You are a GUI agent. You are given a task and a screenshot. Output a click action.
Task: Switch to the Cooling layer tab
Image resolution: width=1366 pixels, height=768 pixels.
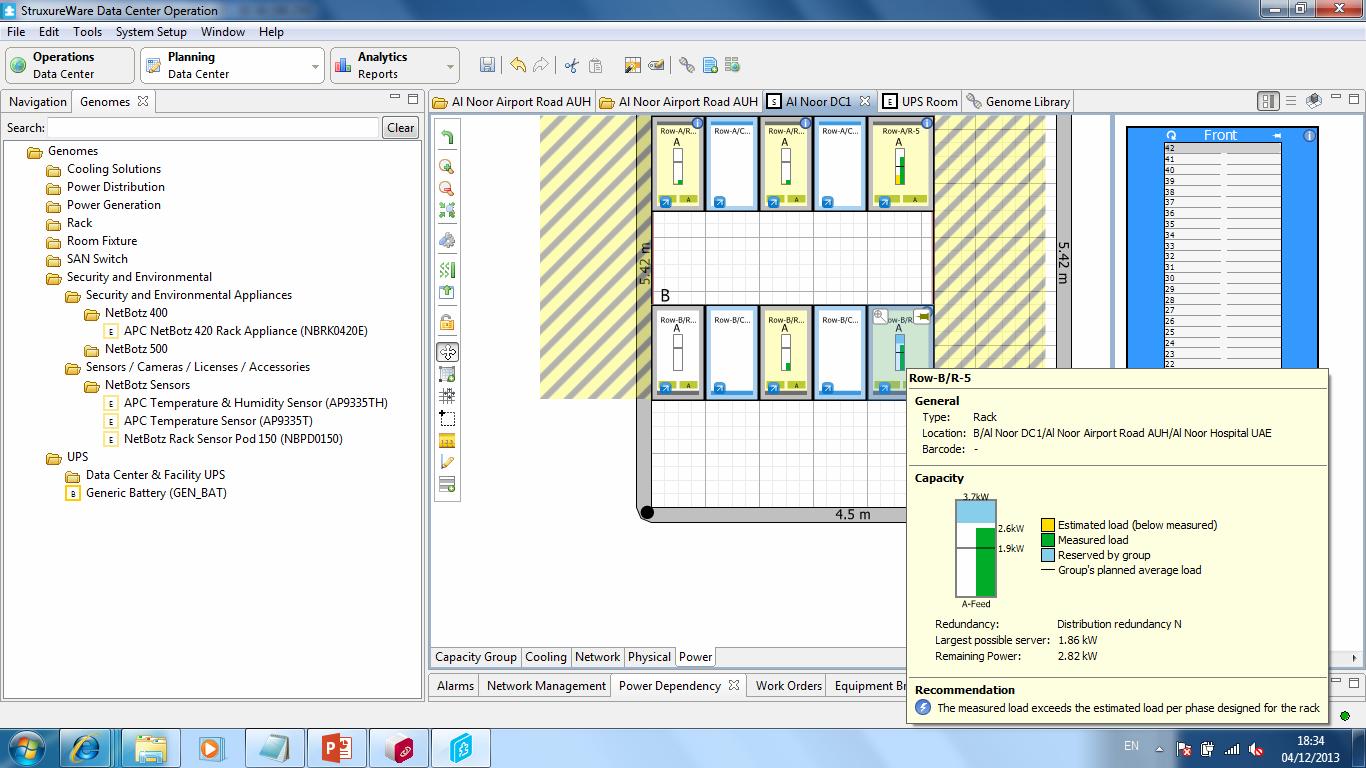(546, 657)
